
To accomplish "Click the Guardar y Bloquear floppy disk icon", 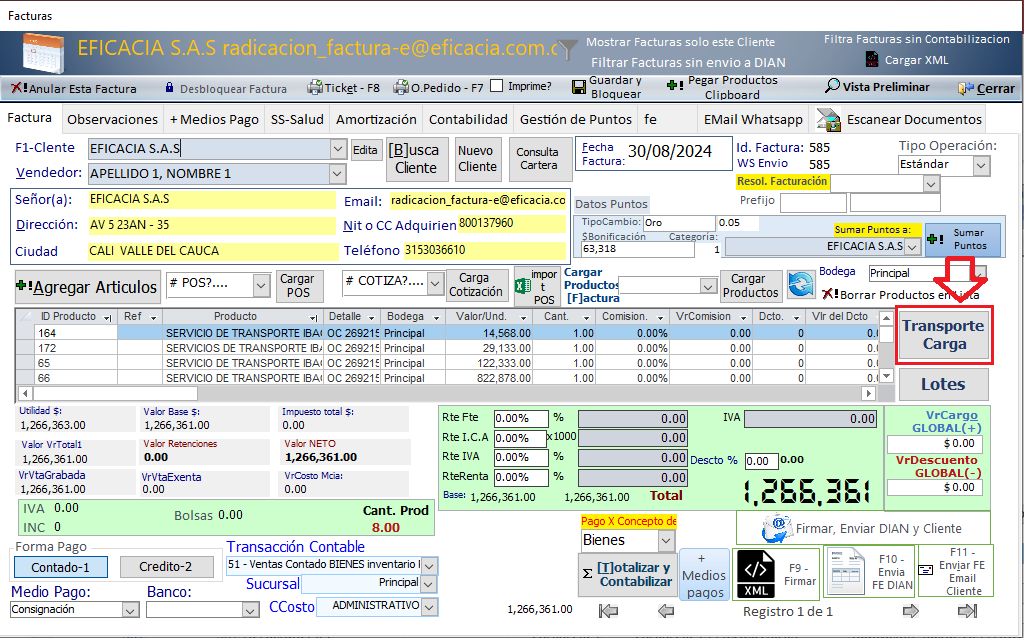I will point(579,88).
